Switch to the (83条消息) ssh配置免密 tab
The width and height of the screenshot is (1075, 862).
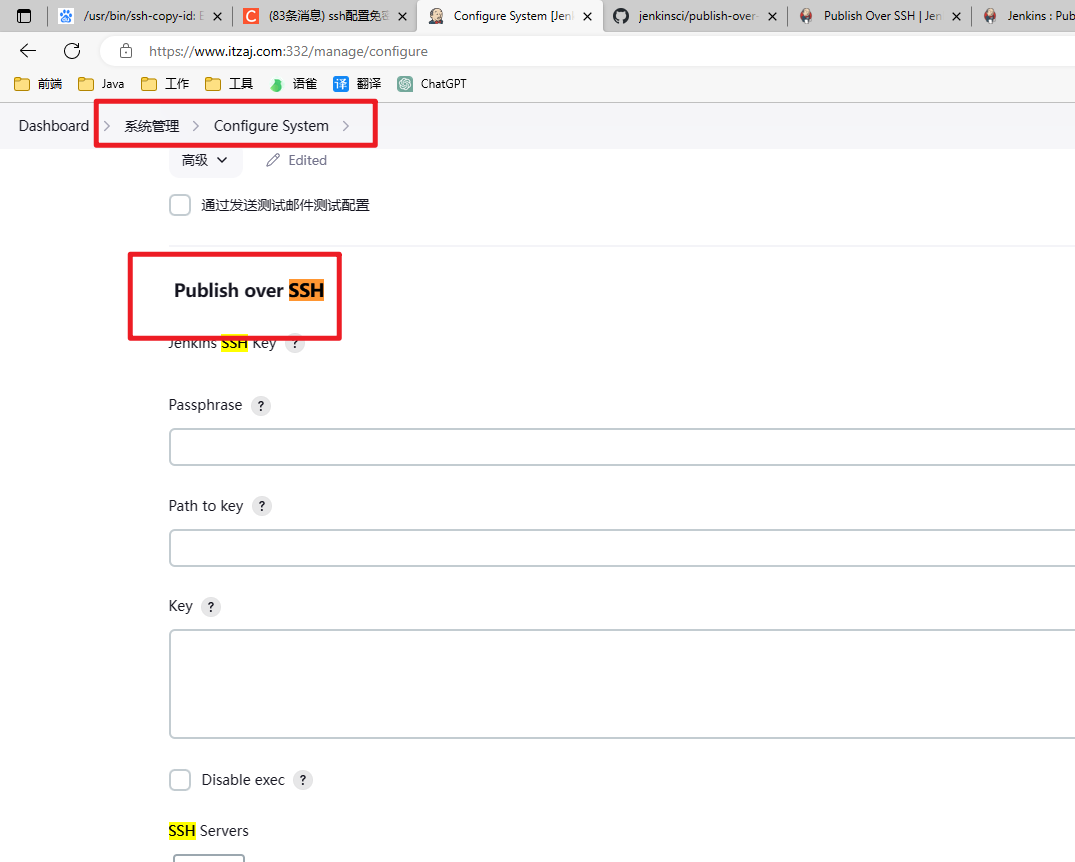pyautogui.click(x=325, y=16)
